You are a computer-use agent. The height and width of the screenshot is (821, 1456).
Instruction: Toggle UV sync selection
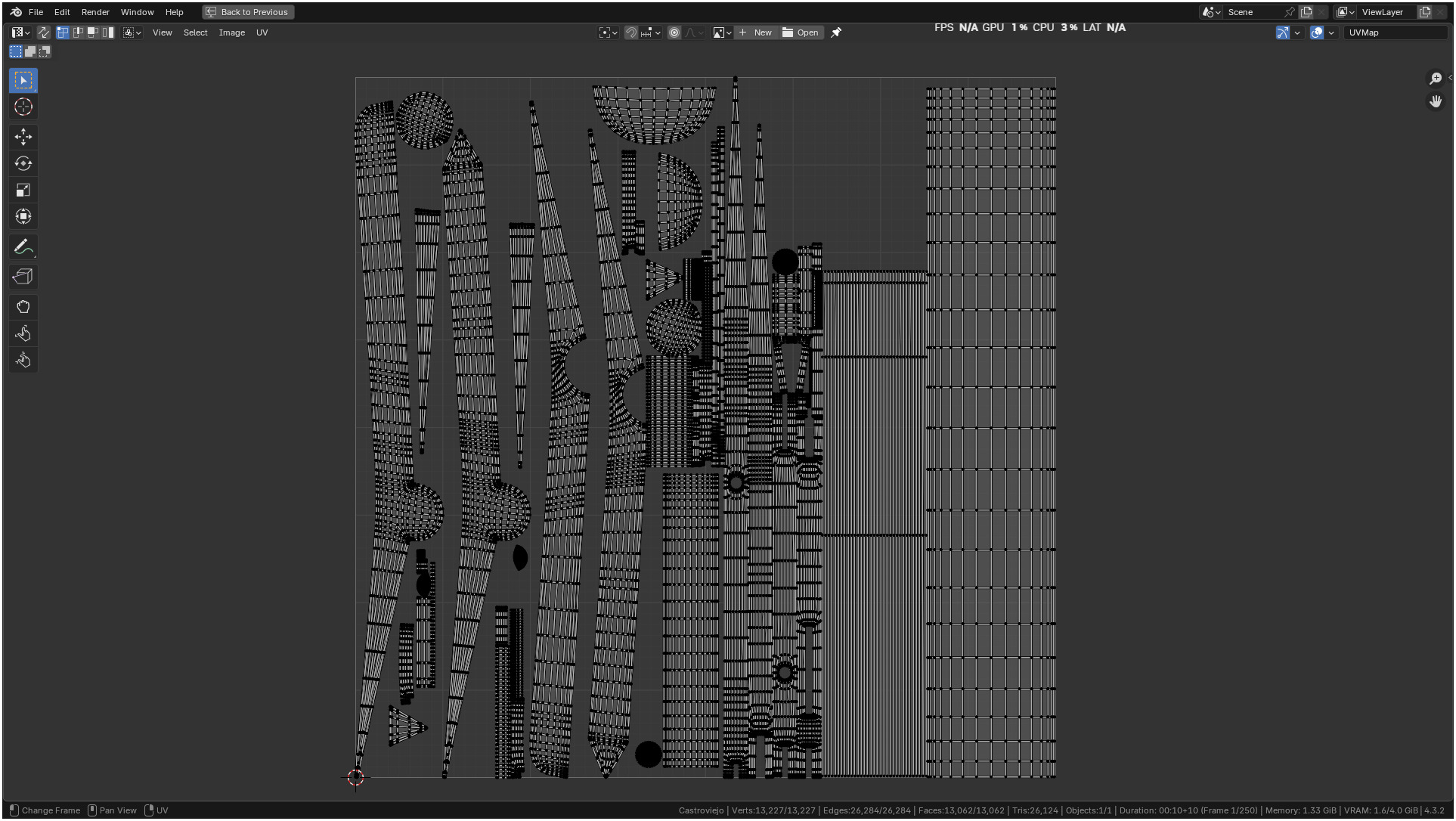click(43, 33)
